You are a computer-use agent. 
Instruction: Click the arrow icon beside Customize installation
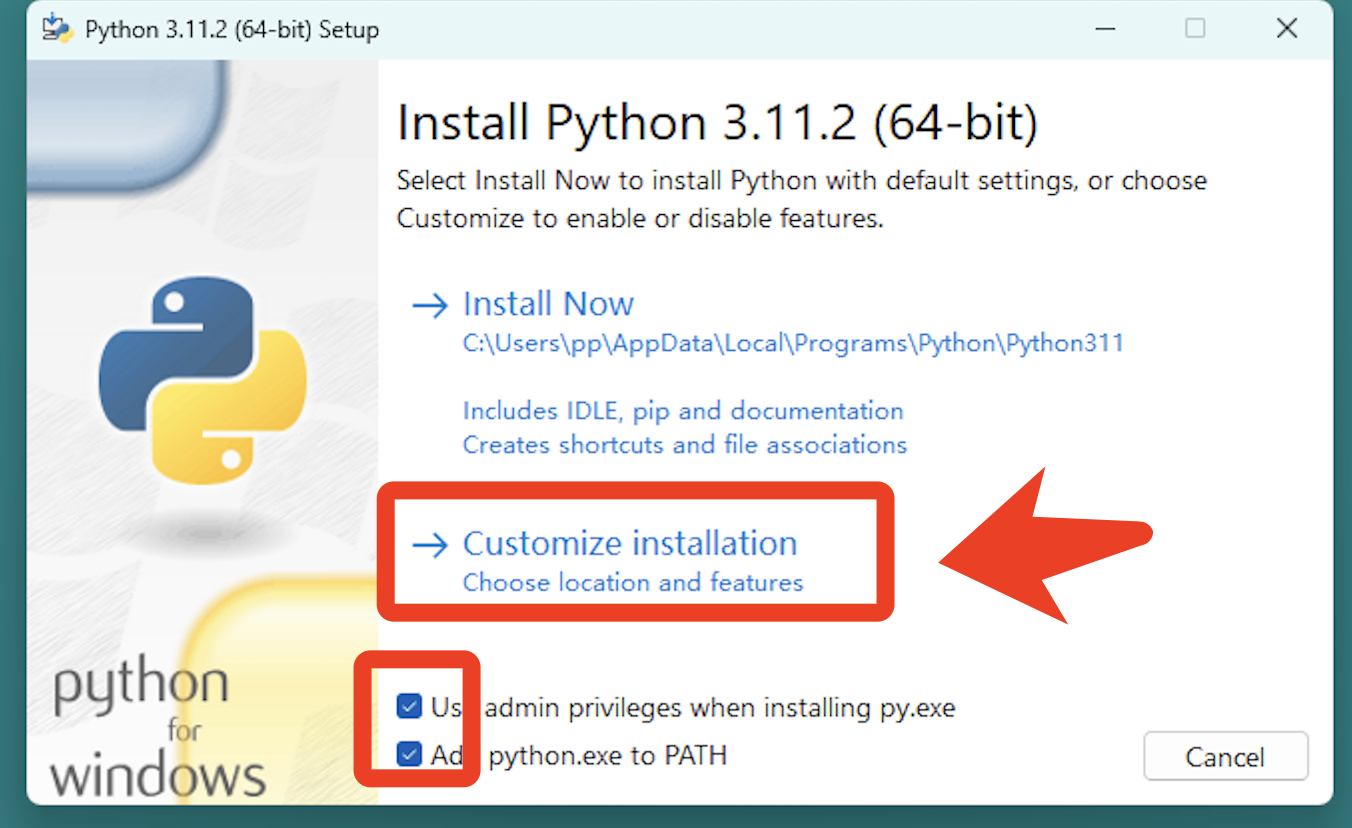point(430,545)
